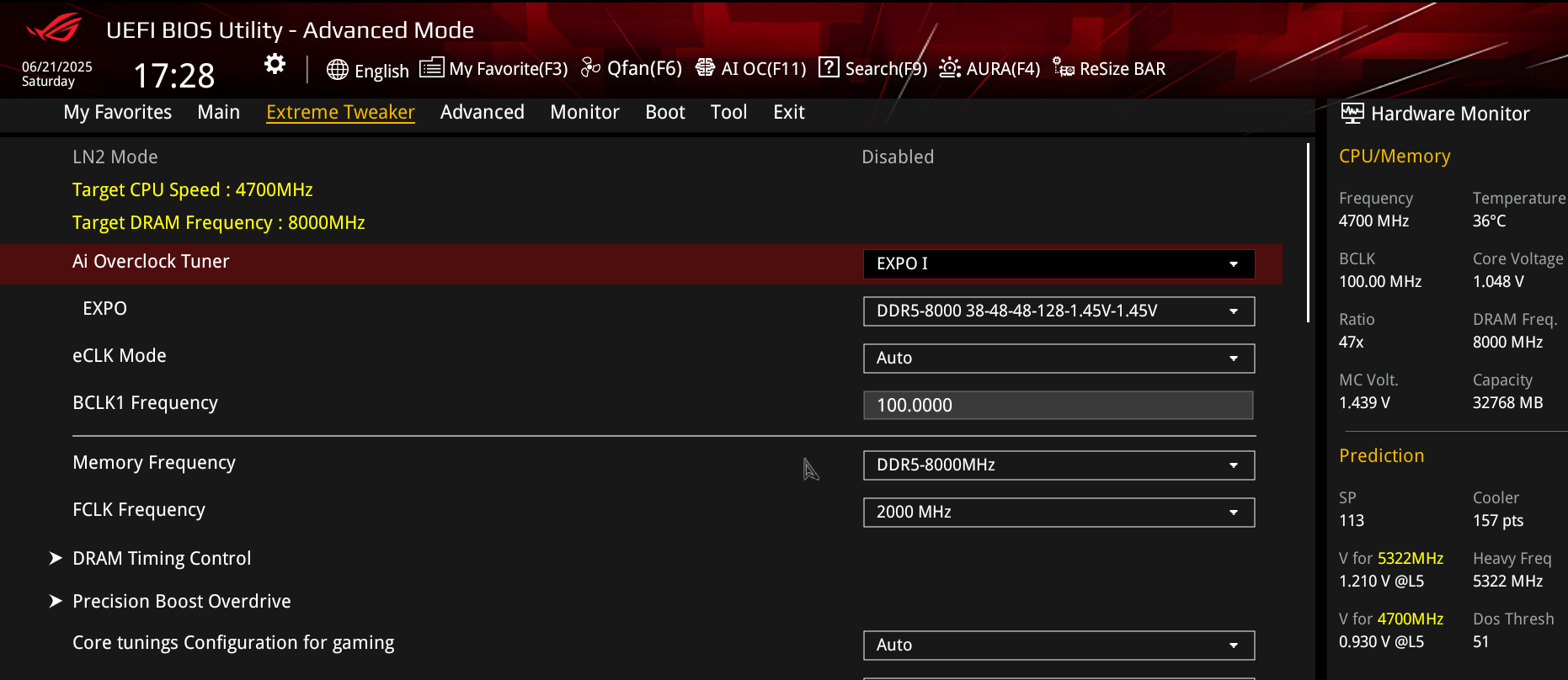Click the 1.439 V MC Volt value
This screenshot has width=1568, height=680.
point(1364,402)
